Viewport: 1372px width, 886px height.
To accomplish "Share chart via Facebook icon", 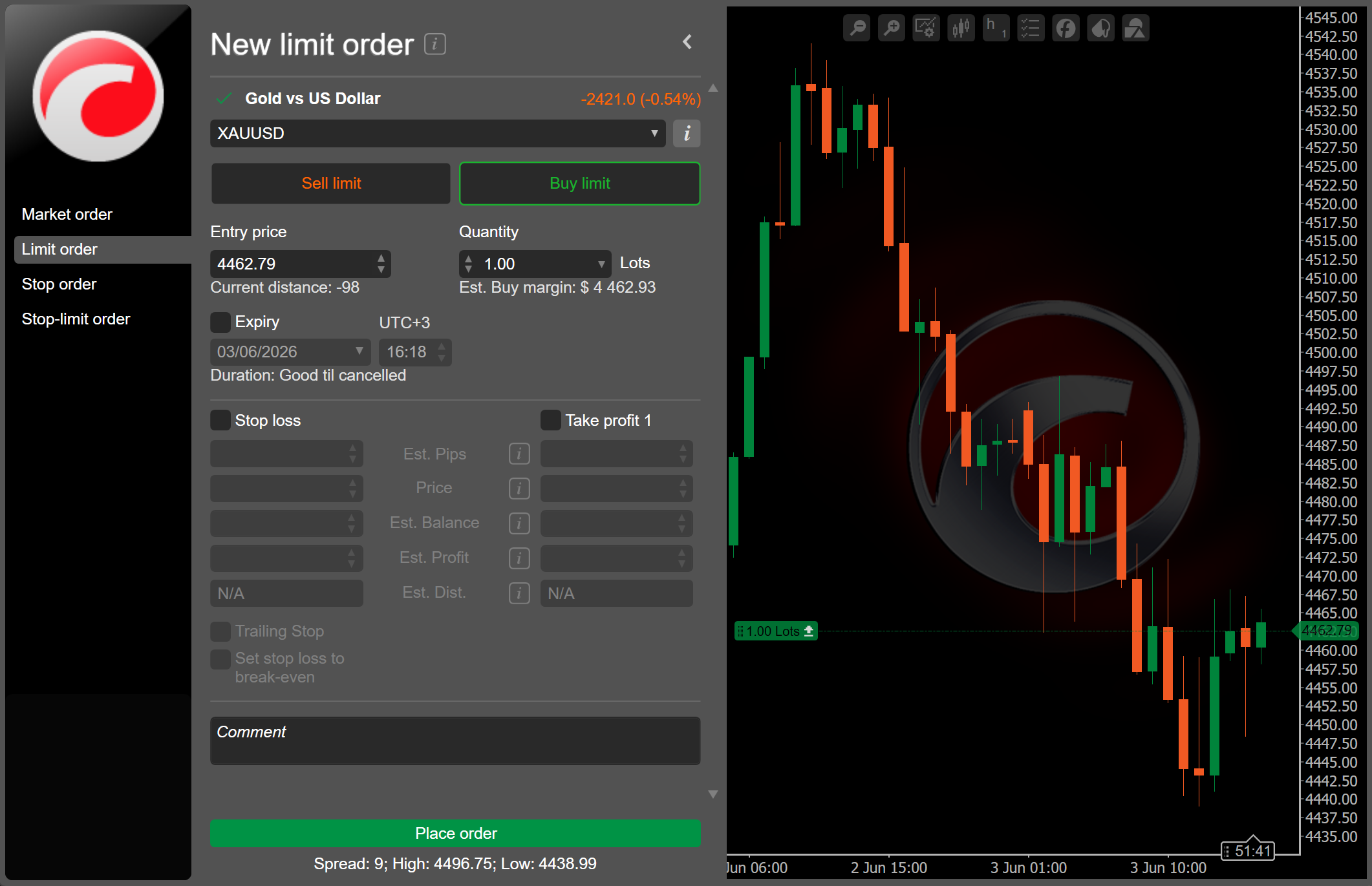I will point(1066,28).
